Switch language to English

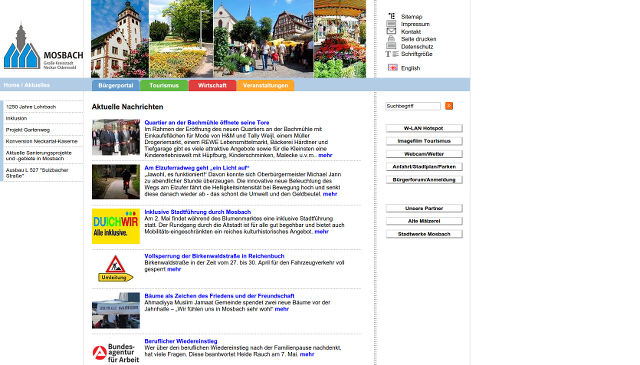tap(410, 68)
